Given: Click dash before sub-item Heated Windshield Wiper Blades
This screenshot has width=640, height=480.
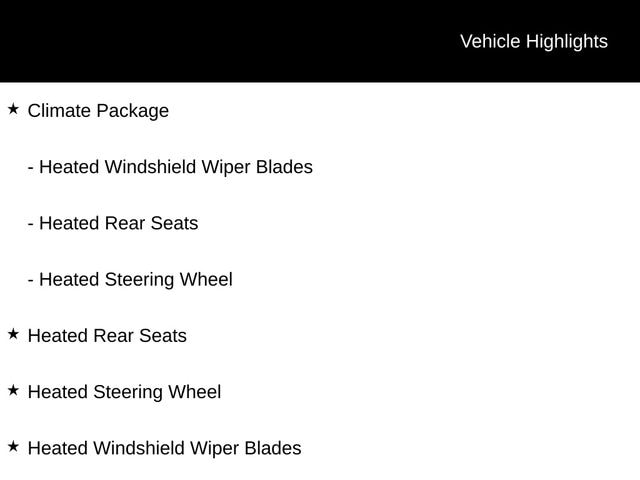Looking at the screenshot, I should click(x=31, y=168).
